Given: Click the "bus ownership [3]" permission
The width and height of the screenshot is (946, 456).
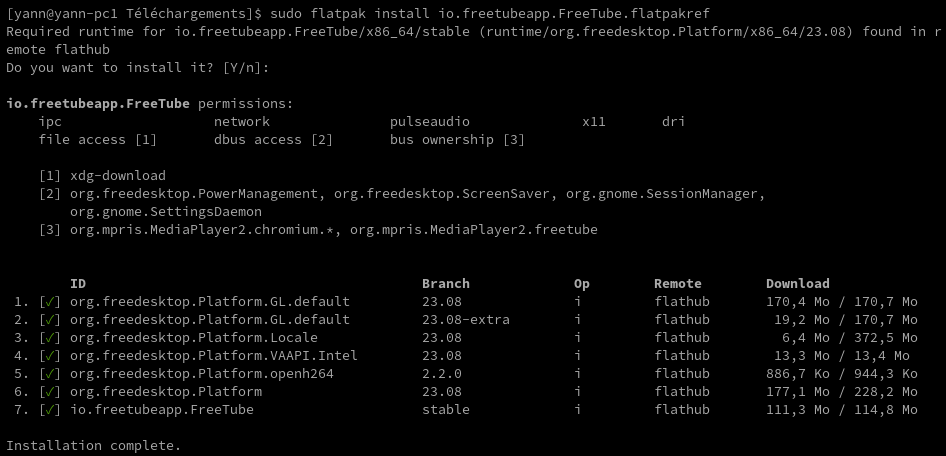Looking at the screenshot, I should [x=457, y=140].
